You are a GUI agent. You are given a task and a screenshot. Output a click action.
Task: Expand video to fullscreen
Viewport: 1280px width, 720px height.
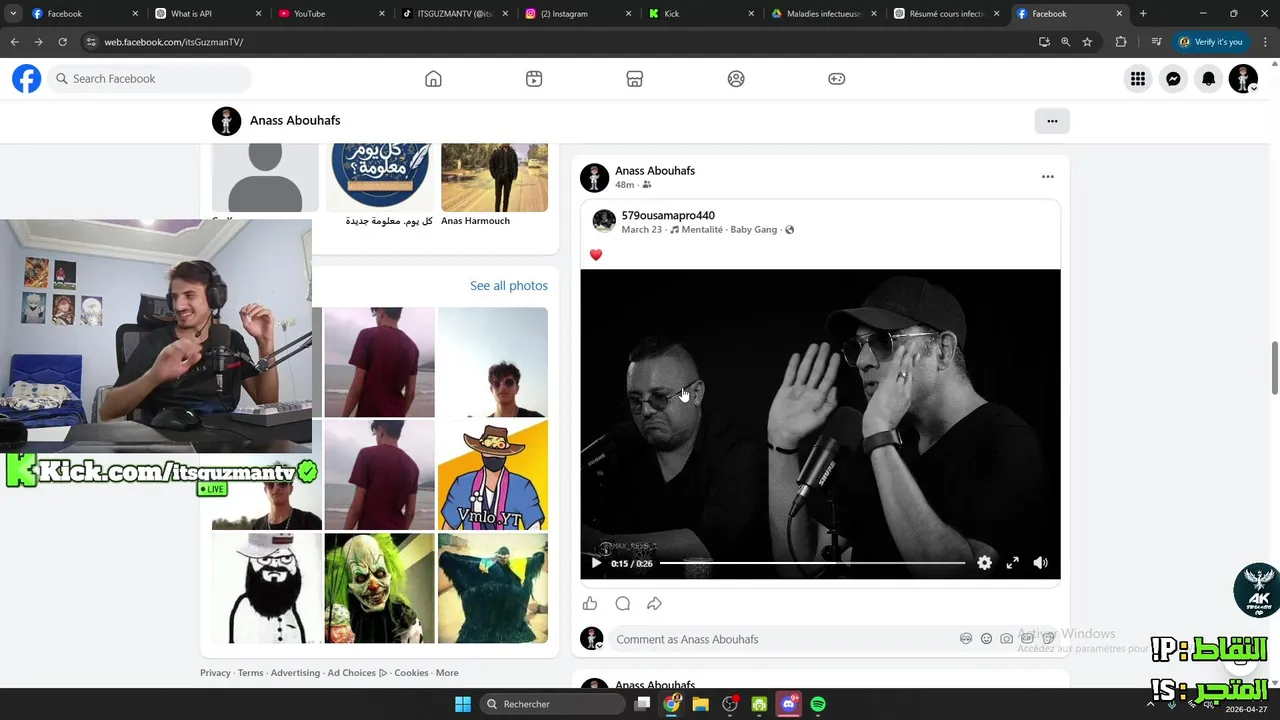[1013, 563]
